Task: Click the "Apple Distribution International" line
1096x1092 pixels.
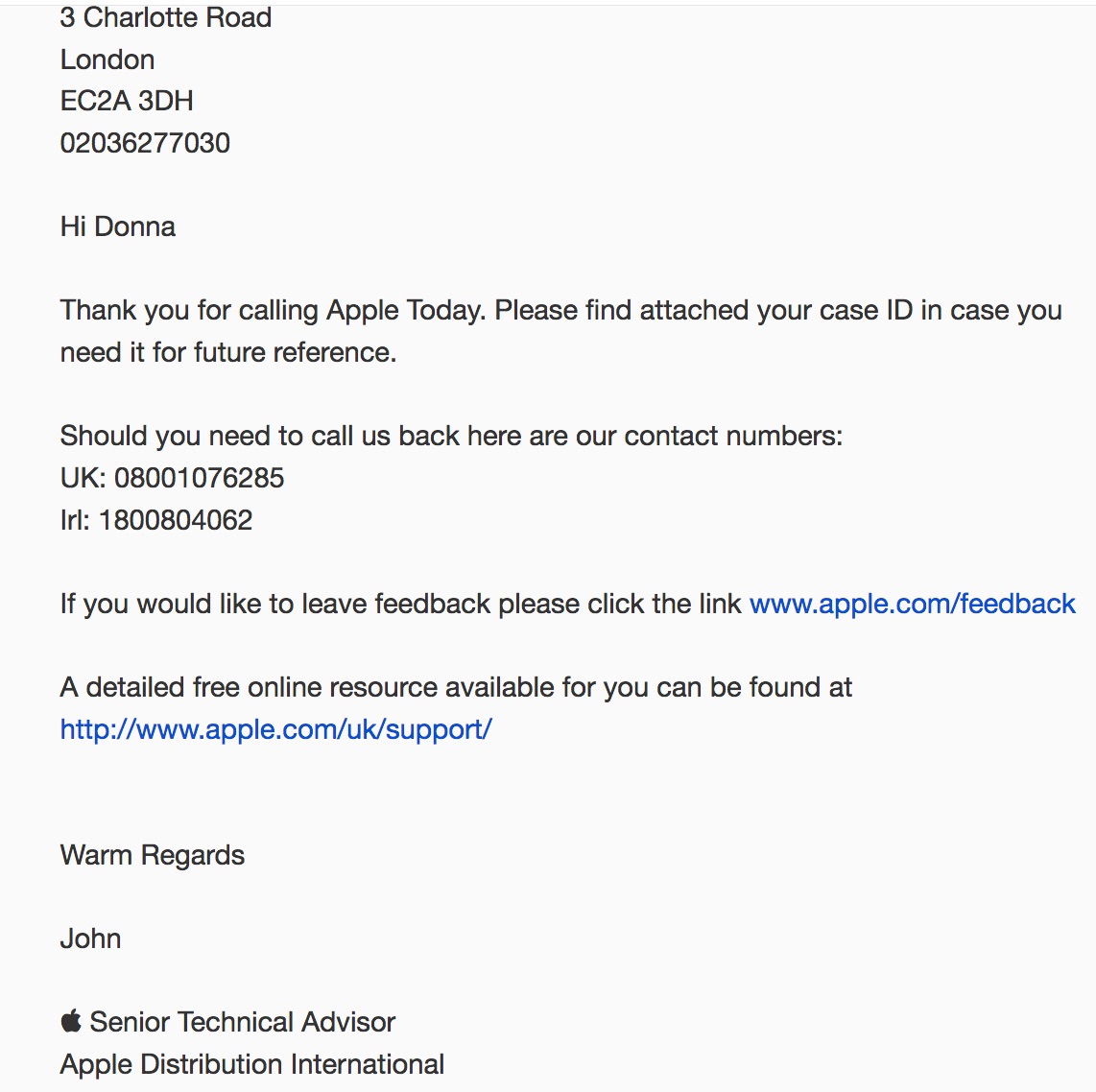Action: [x=252, y=1064]
